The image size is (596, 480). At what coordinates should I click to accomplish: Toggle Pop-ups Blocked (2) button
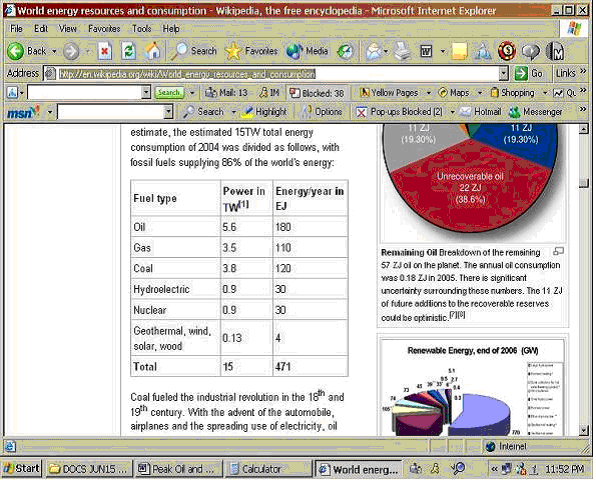point(399,112)
